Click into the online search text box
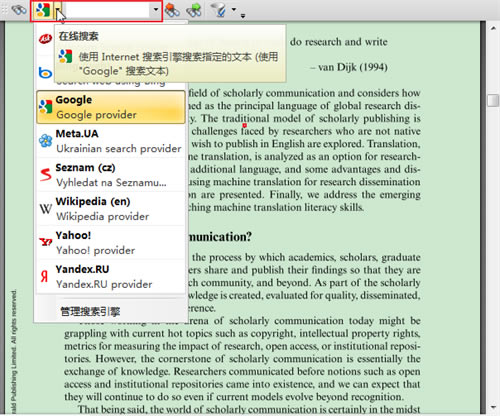 [x=106, y=10]
